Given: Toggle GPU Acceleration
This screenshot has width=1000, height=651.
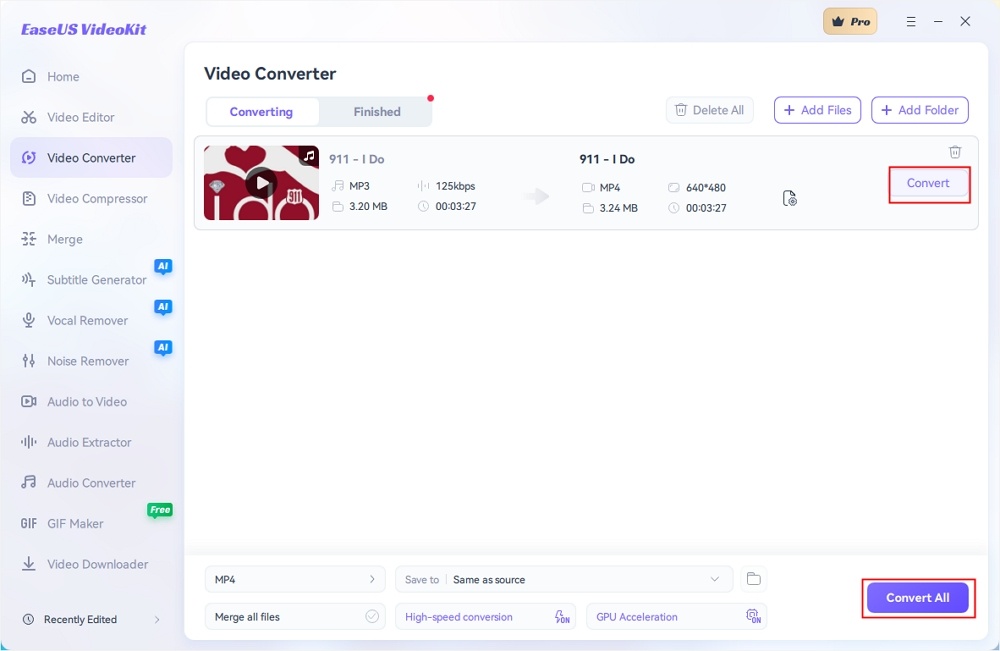Looking at the screenshot, I should [x=676, y=617].
